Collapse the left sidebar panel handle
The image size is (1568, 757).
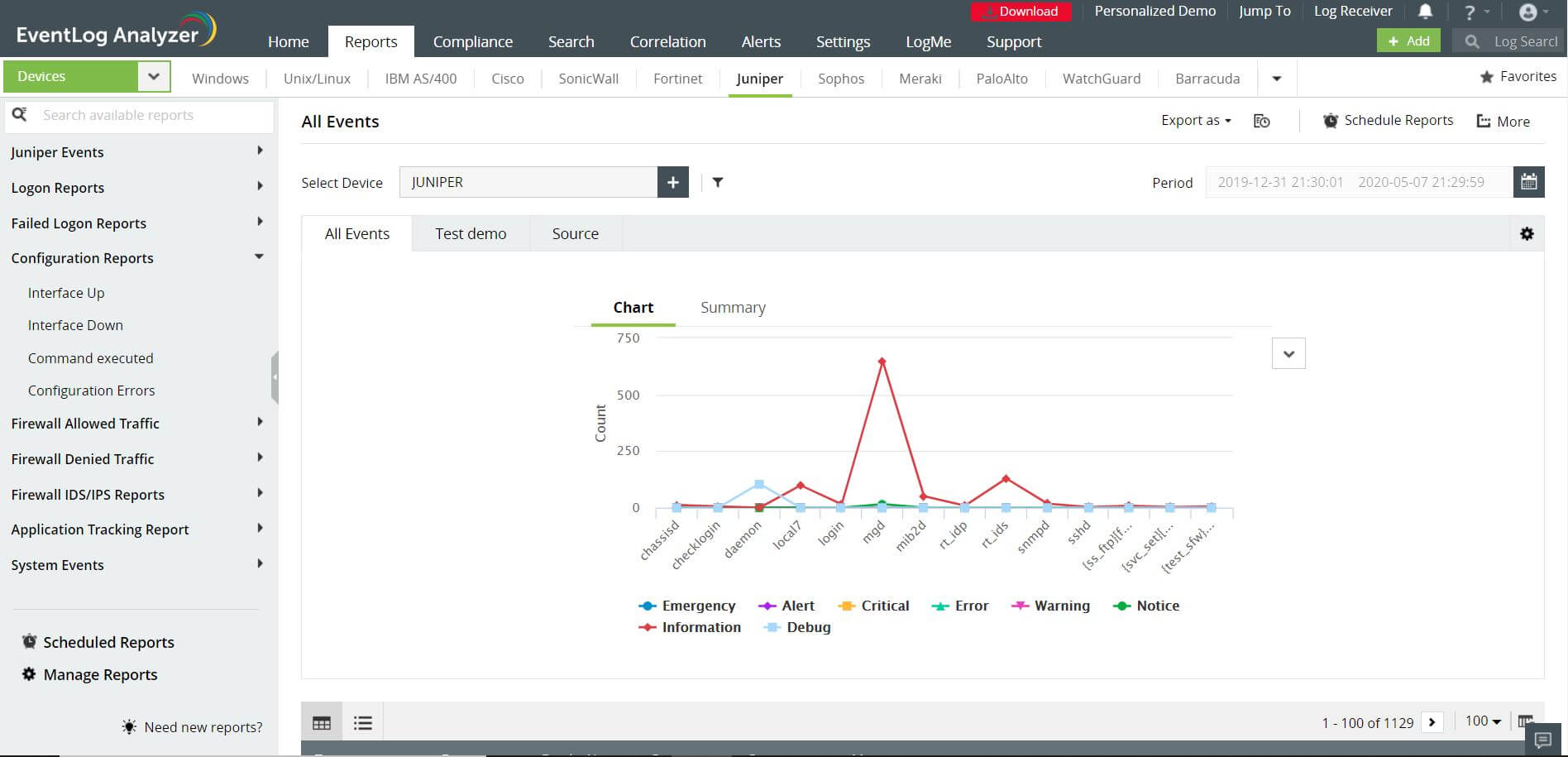coord(275,377)
